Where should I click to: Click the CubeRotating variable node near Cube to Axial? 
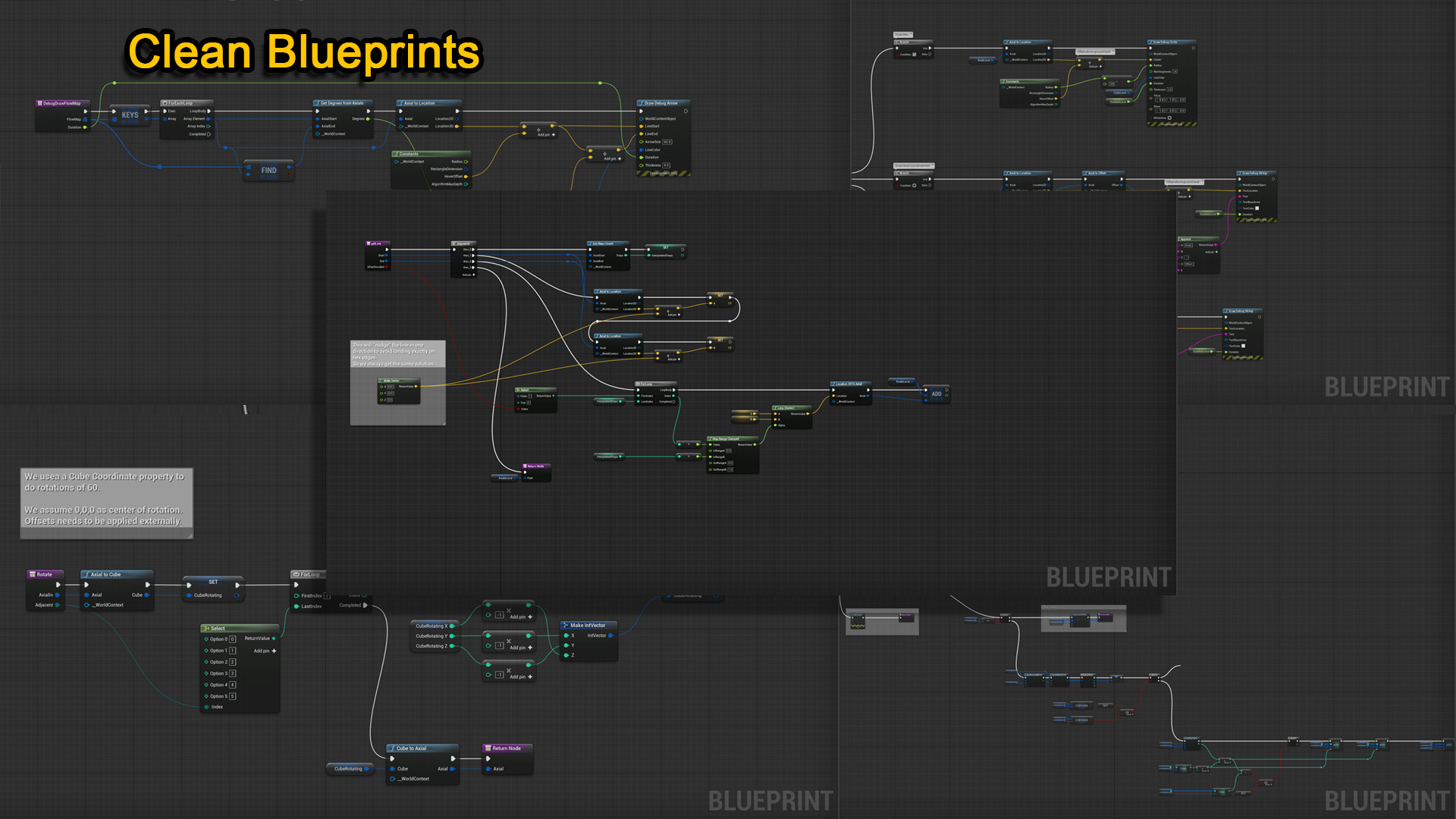click(x=349, y=769)
